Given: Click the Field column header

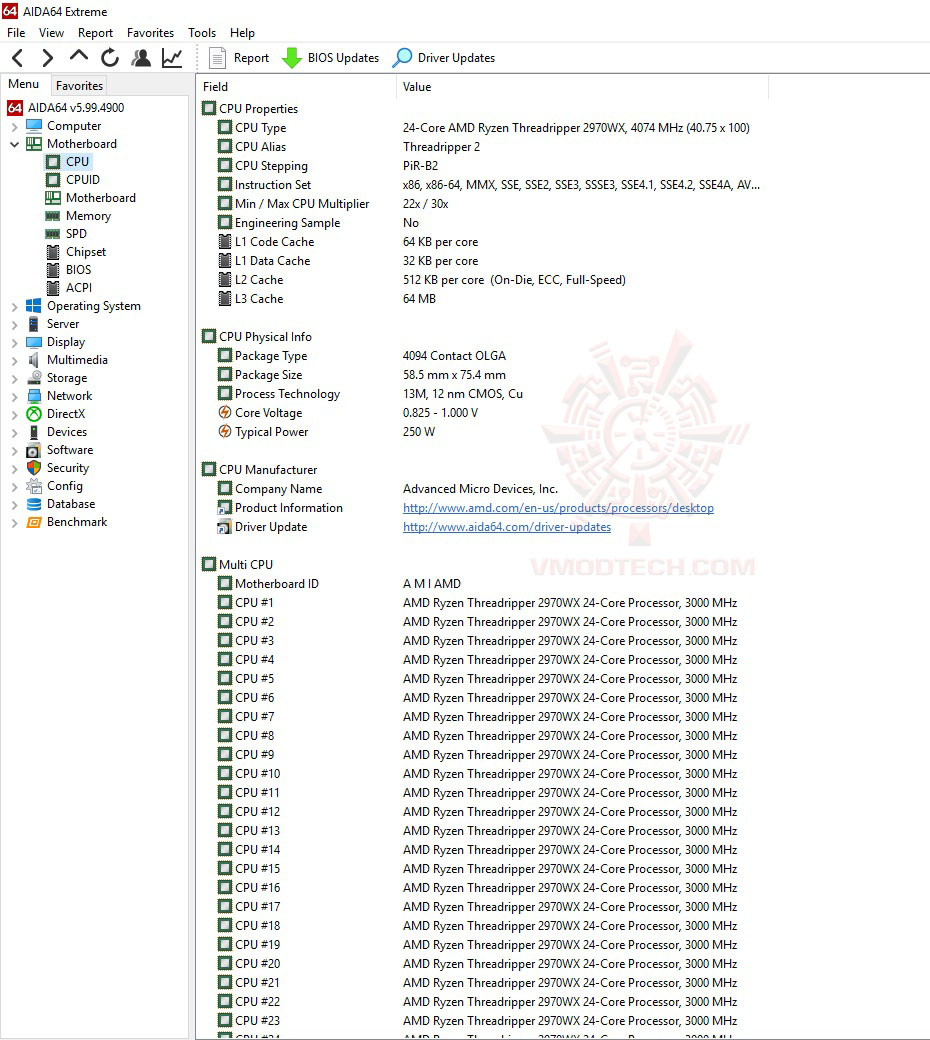Looking at the screenshot, I should click(297, 87).
